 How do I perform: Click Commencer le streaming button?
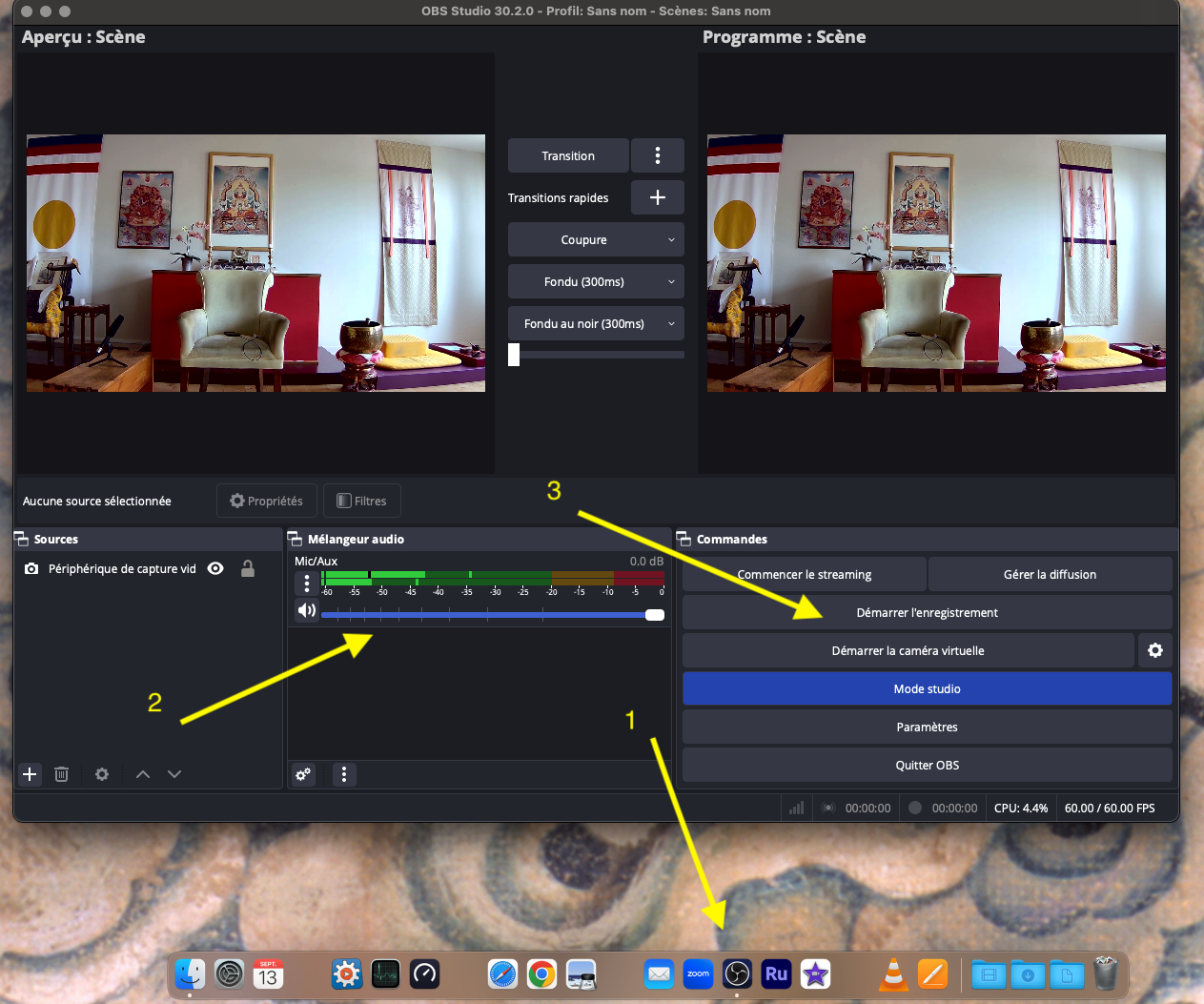(804, 574)
